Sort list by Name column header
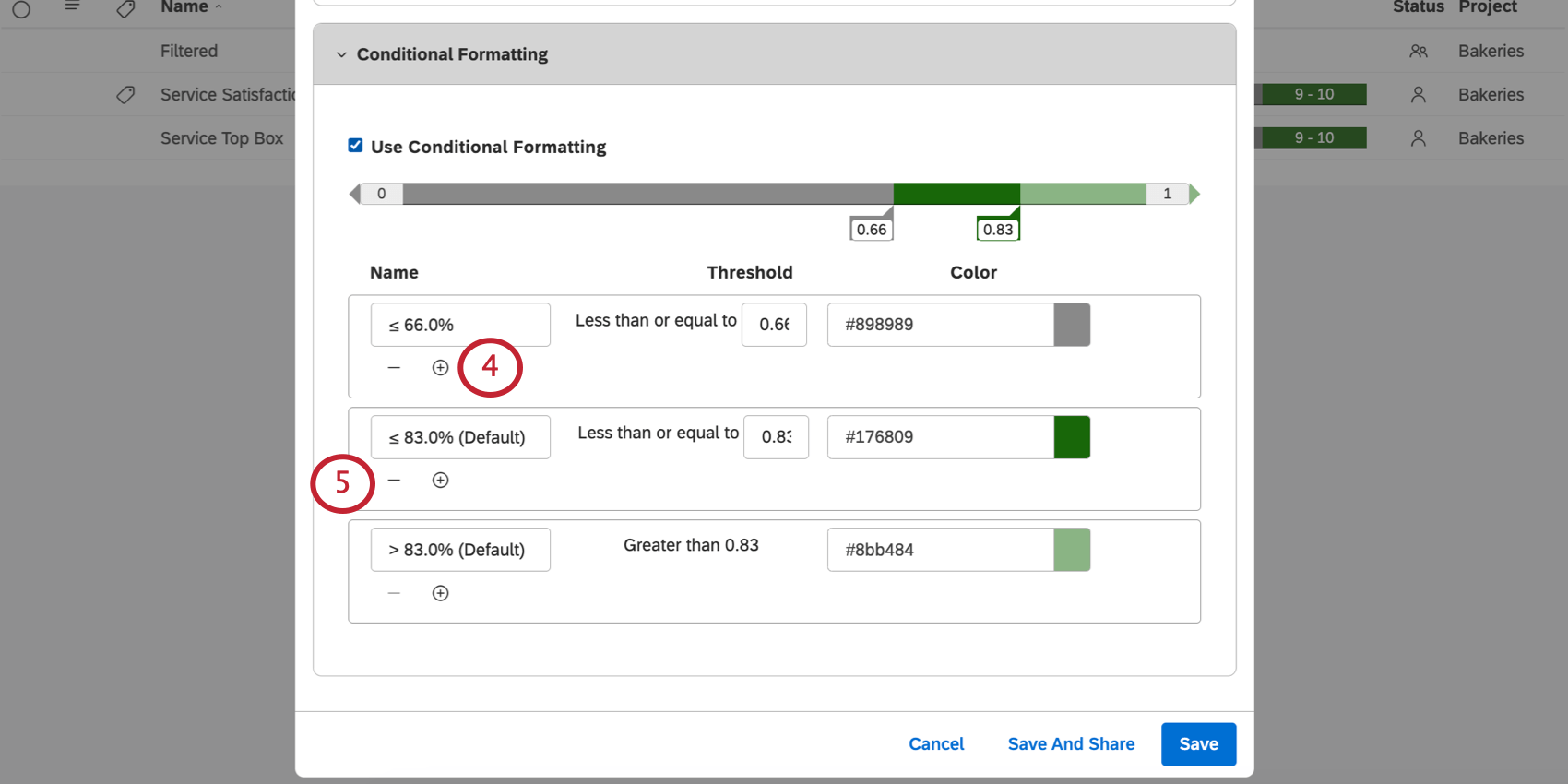Viewport: 1568px width, 784px height. [x=184, y=7]
